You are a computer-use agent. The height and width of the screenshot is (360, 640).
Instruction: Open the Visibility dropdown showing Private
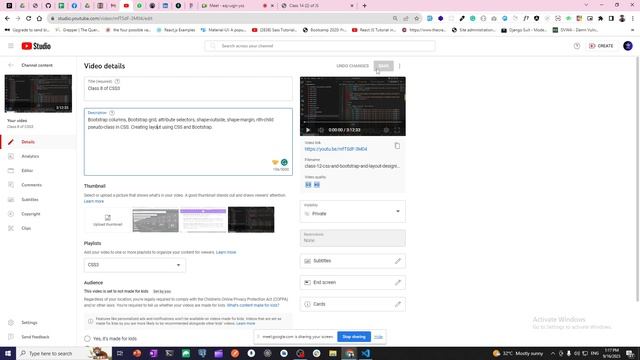353,211
